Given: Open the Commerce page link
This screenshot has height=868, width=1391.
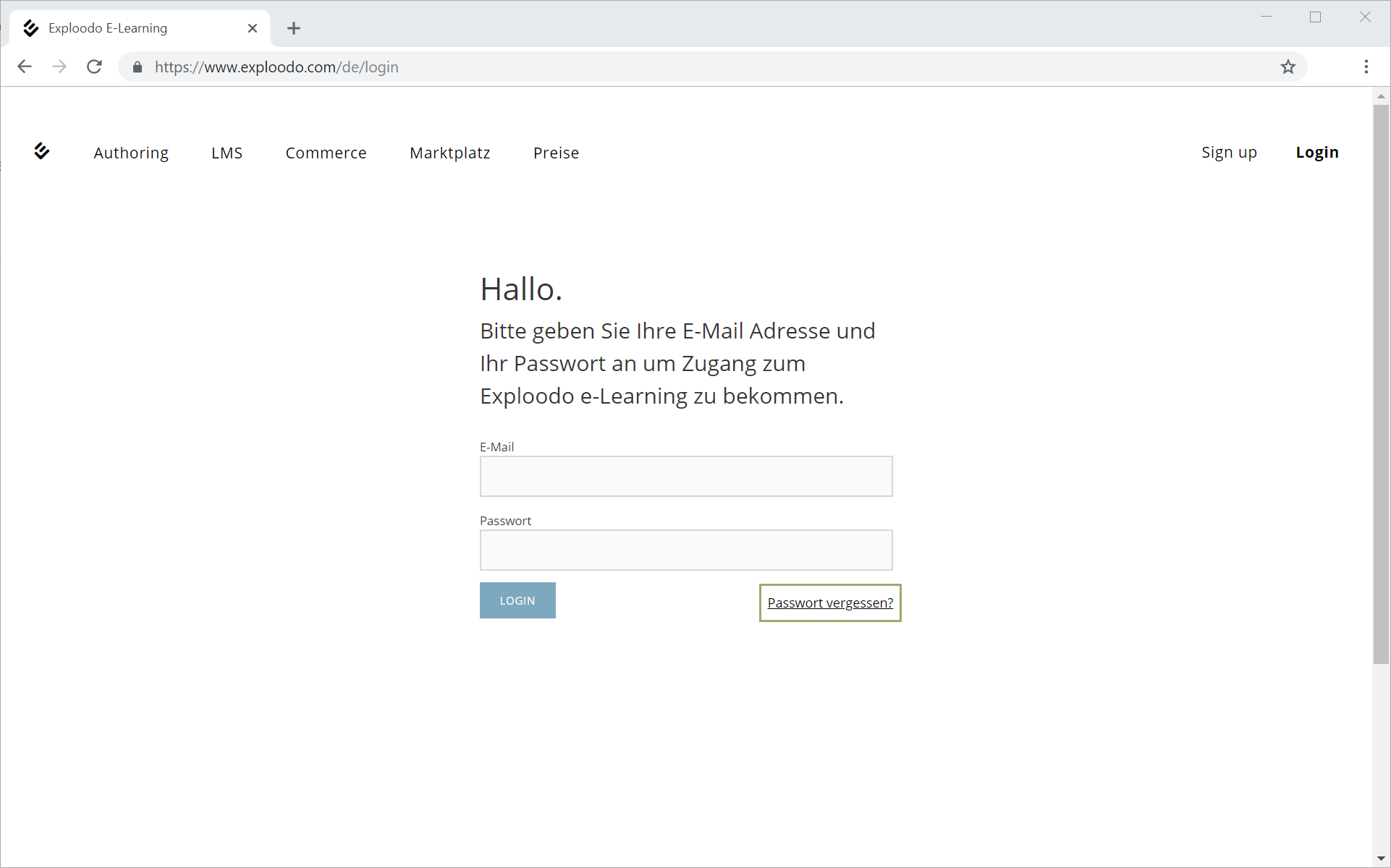Looking at the screenshot, I should pyautogui.click(x=326, y=153).
